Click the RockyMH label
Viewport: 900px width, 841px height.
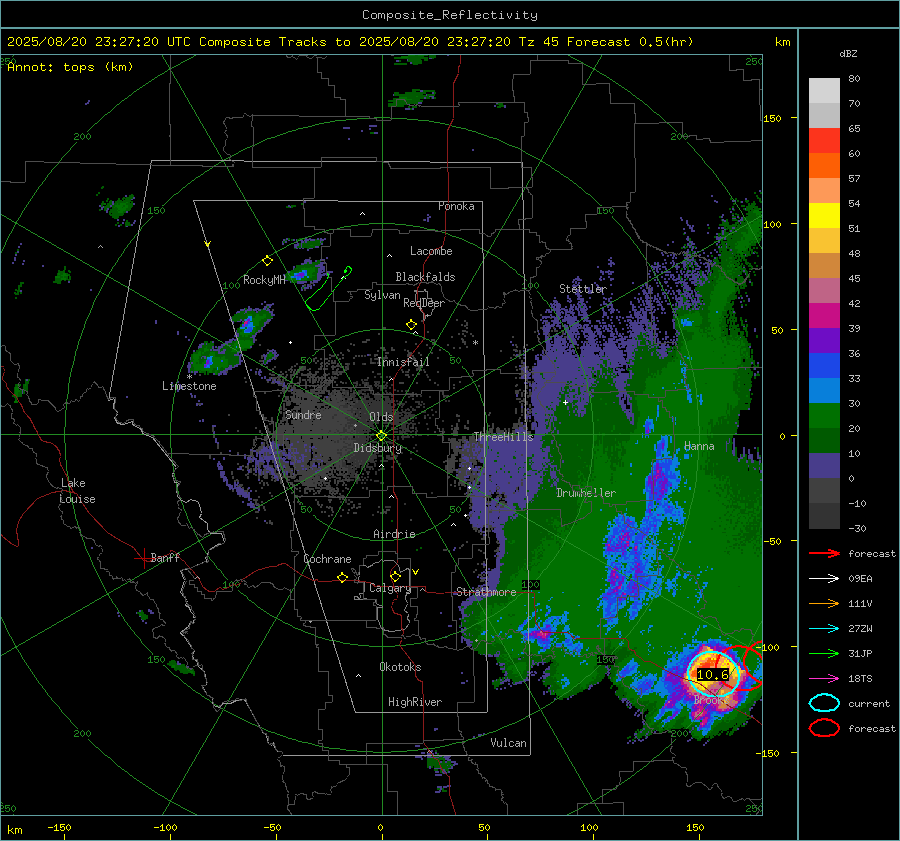click(x=264, y=280)
